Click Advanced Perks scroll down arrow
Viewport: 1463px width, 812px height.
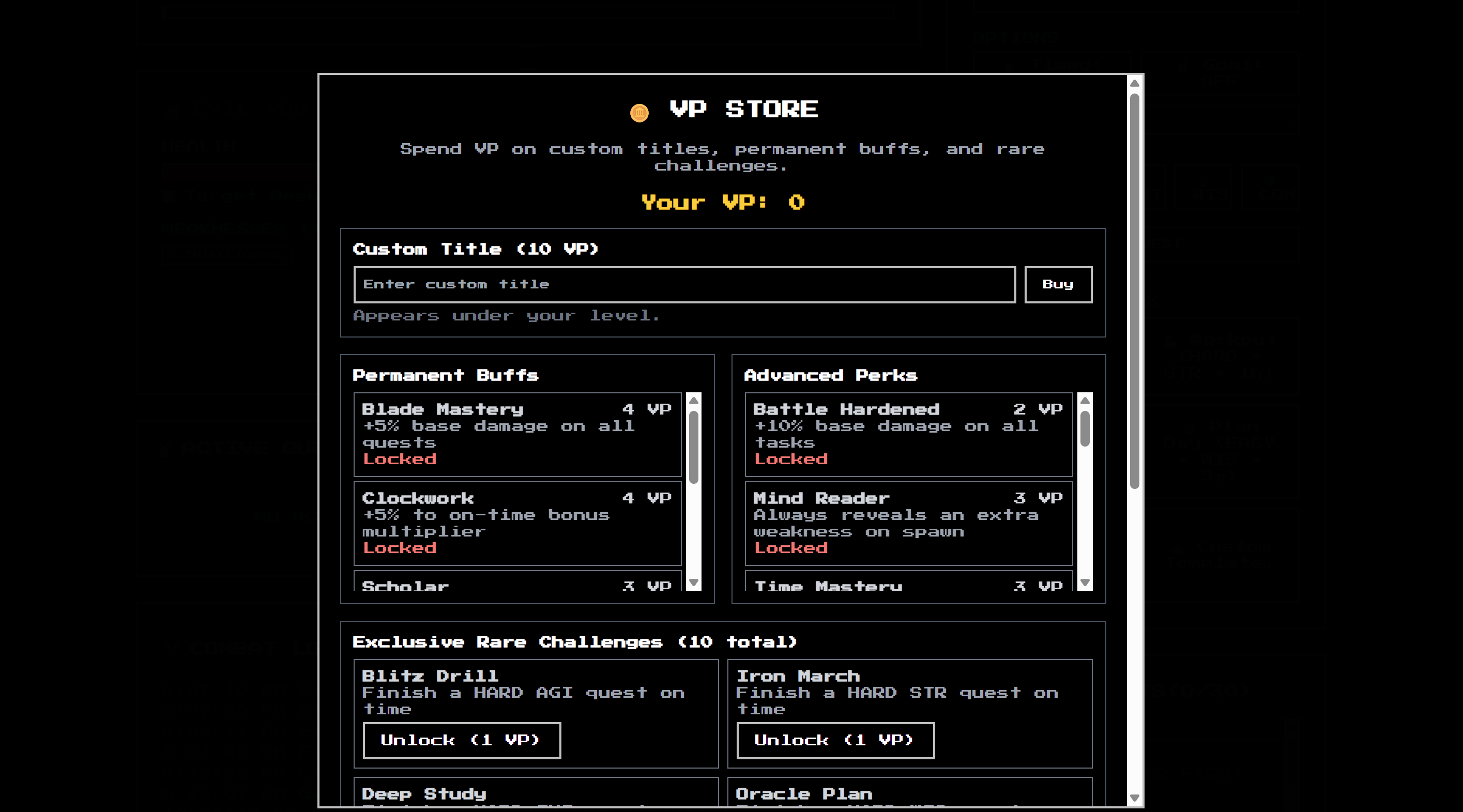point(1085,583)
